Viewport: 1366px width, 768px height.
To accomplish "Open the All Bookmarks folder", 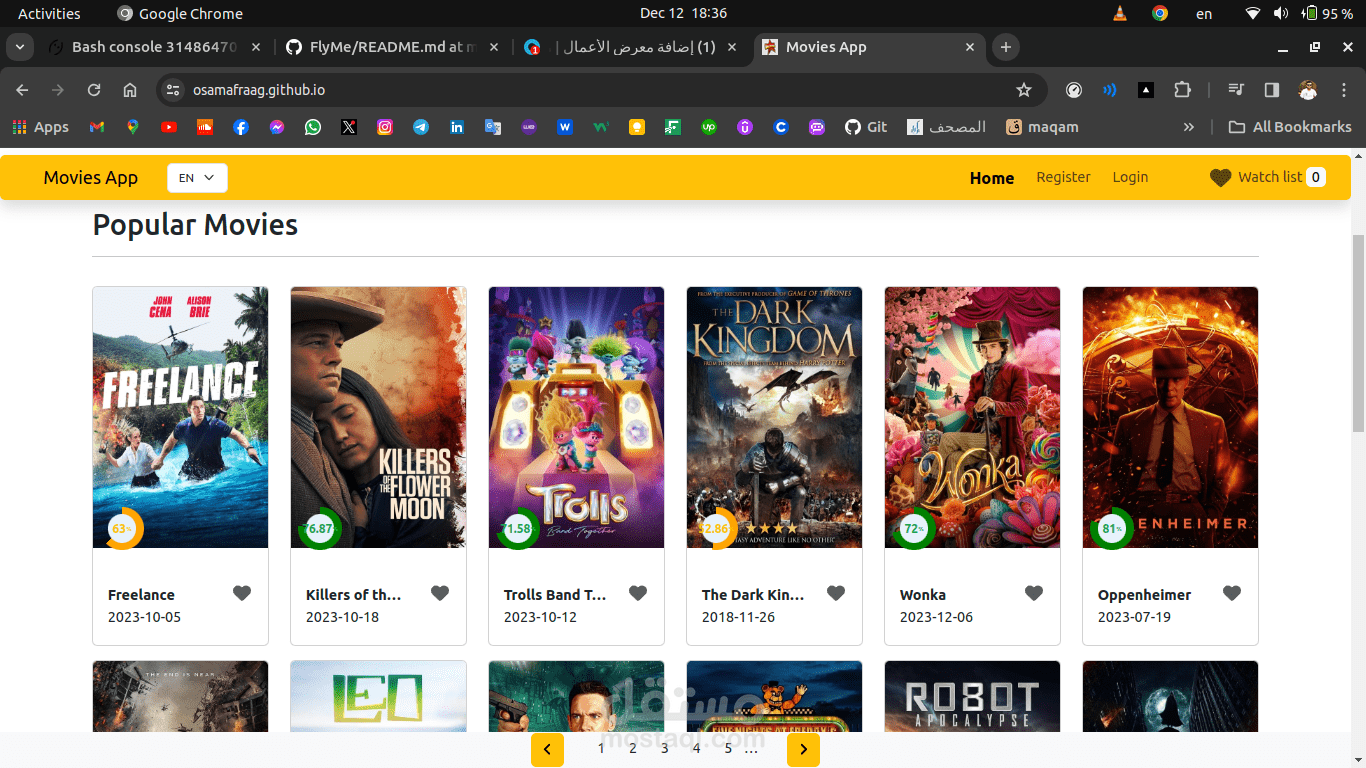I will [1290, 127].
